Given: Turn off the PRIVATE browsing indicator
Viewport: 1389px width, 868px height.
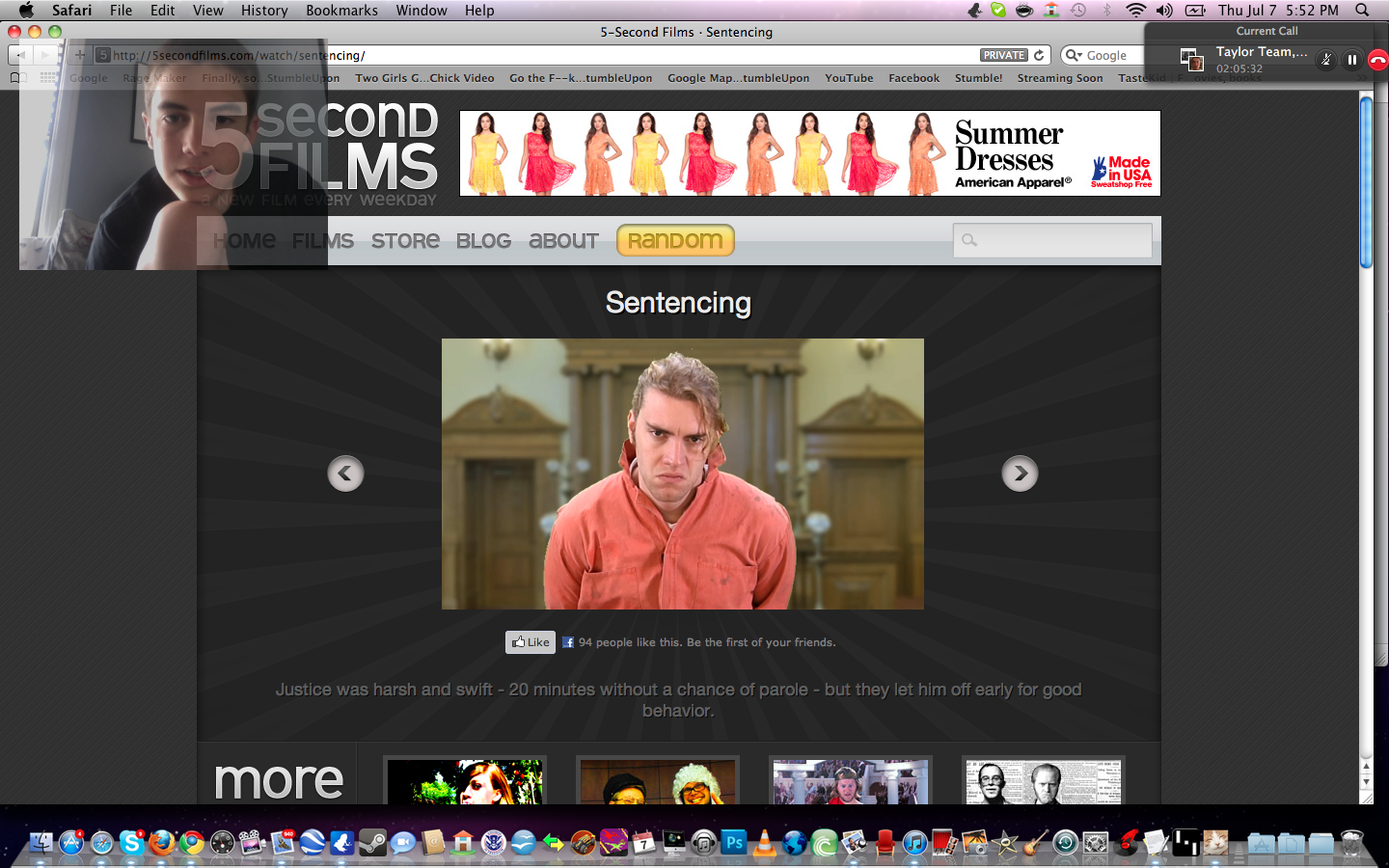Looking at the screenshot, I should pyautogui.click(x=1004, y=55).
